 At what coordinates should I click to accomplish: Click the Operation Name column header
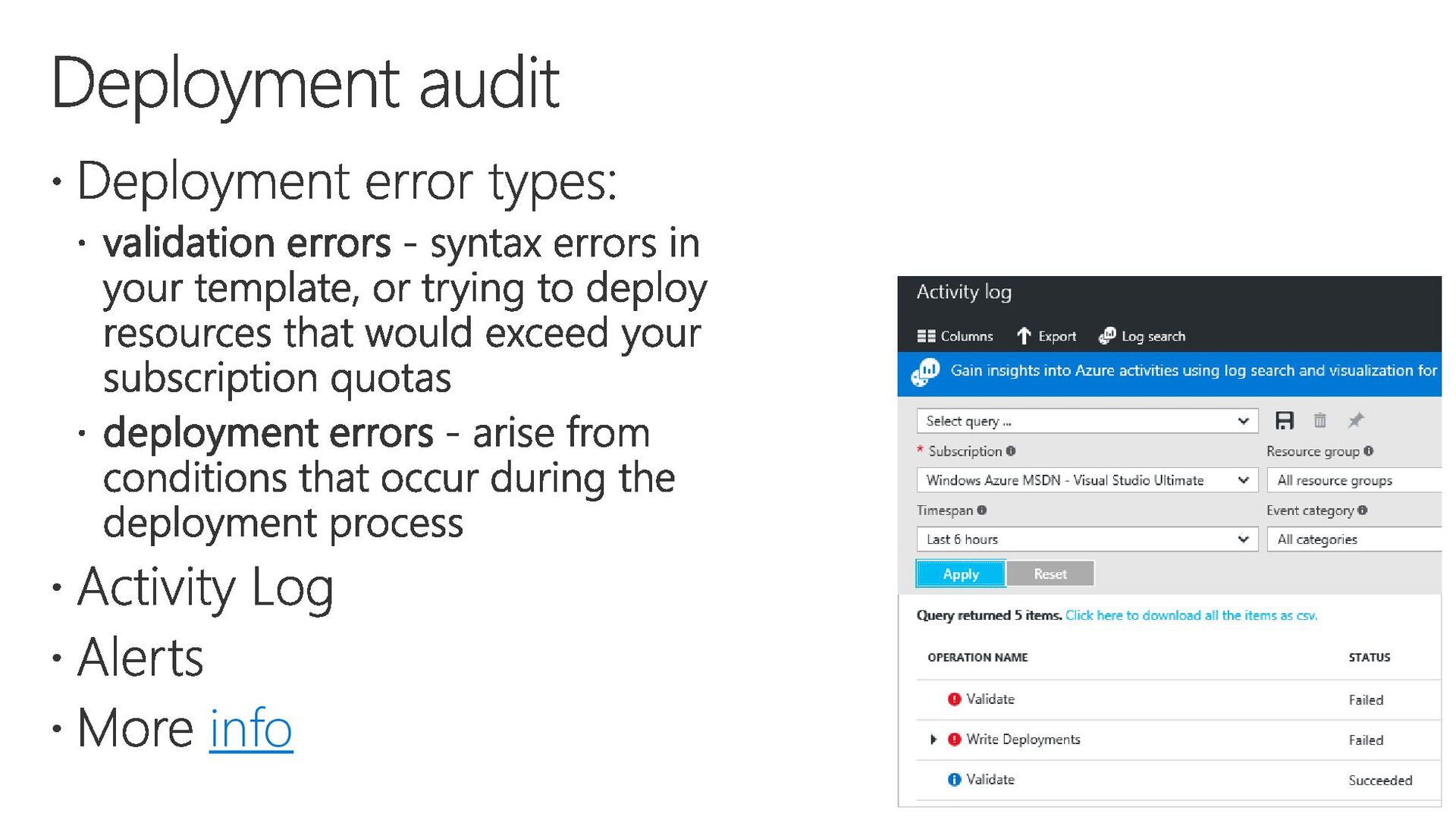(x=977, y=658)
